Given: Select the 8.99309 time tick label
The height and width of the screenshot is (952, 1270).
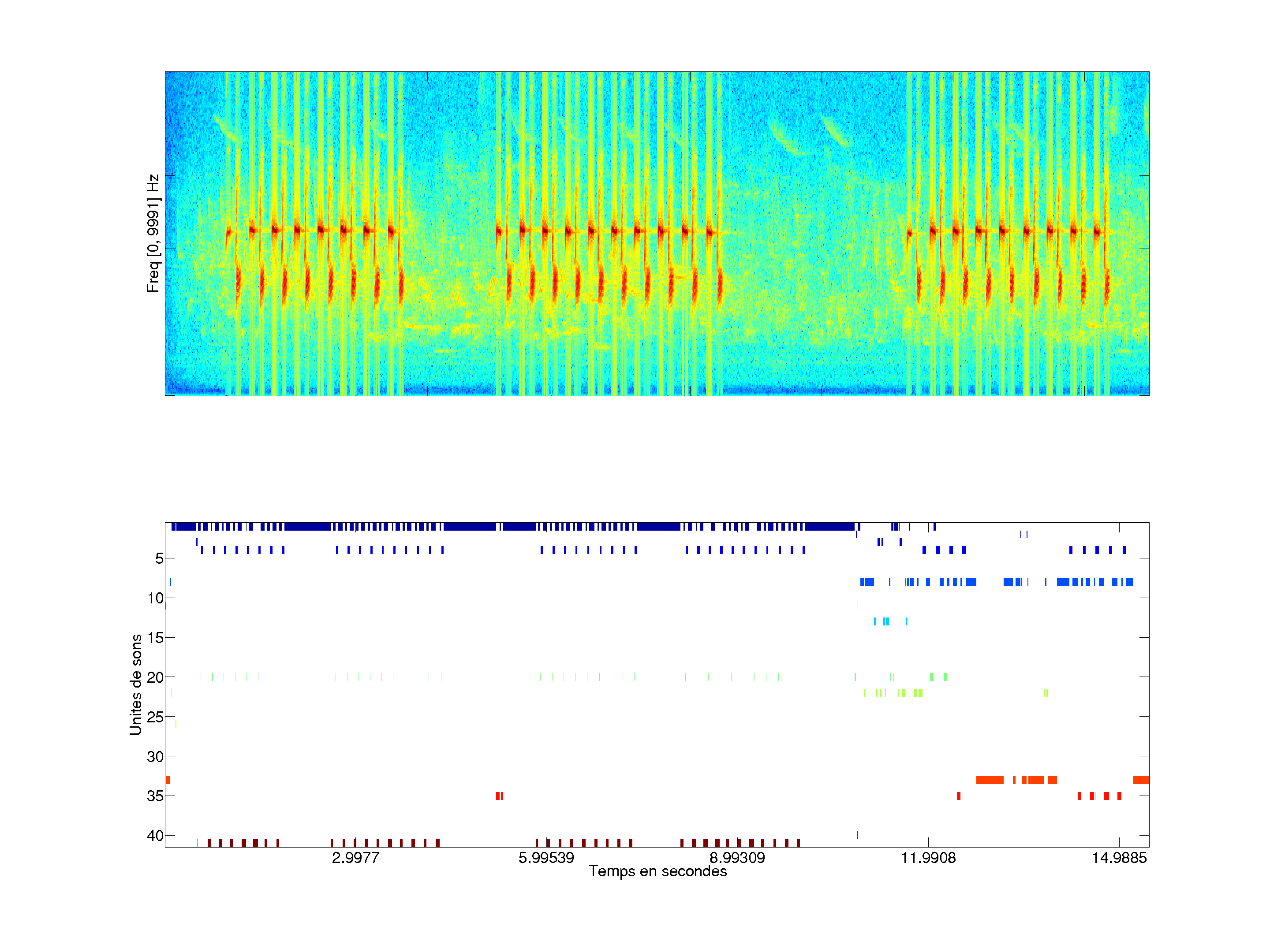Looking at the screenshot, I should [x=737, y=858].
